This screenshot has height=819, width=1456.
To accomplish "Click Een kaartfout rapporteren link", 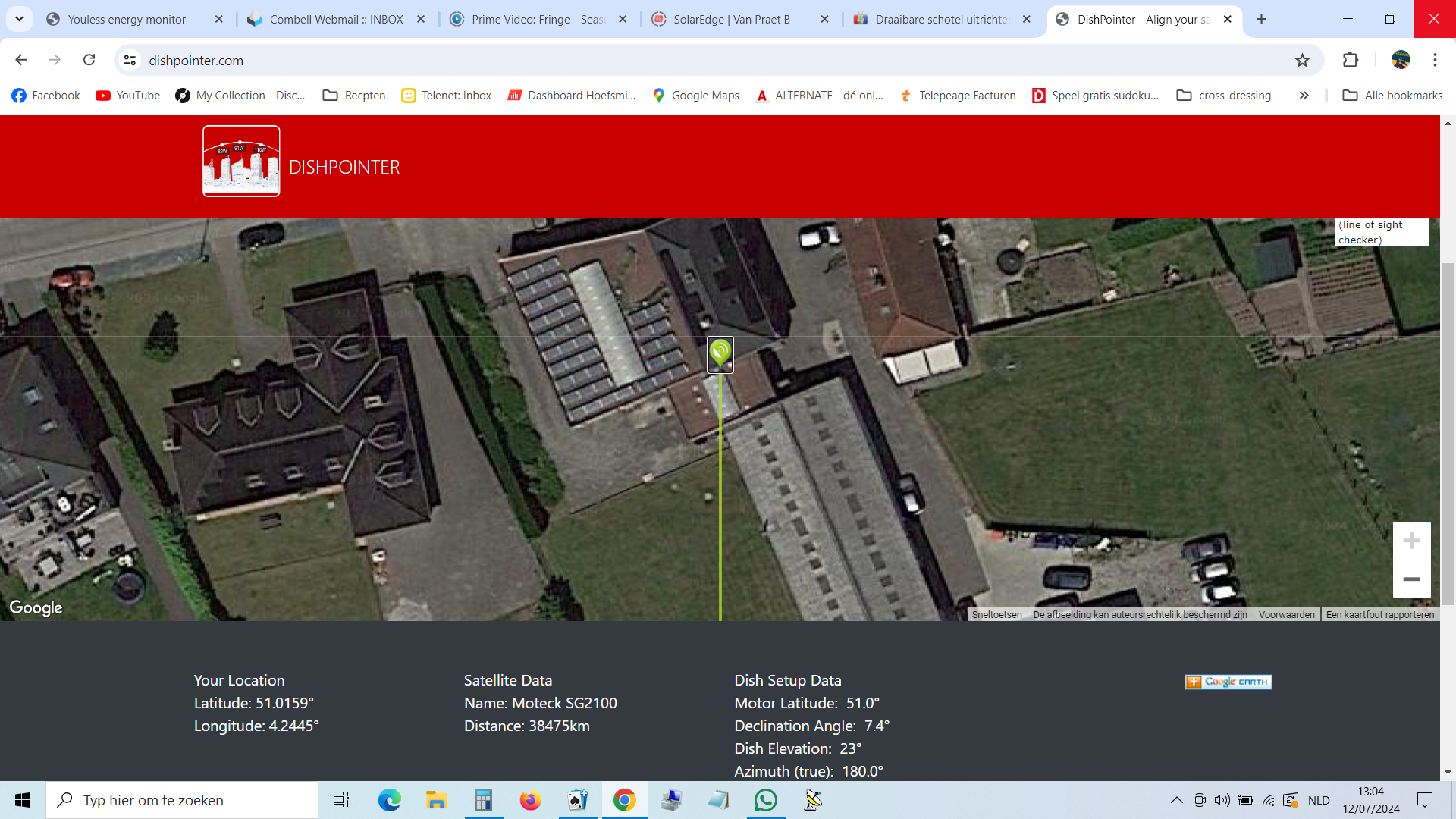I will [x=1380, y=615].
